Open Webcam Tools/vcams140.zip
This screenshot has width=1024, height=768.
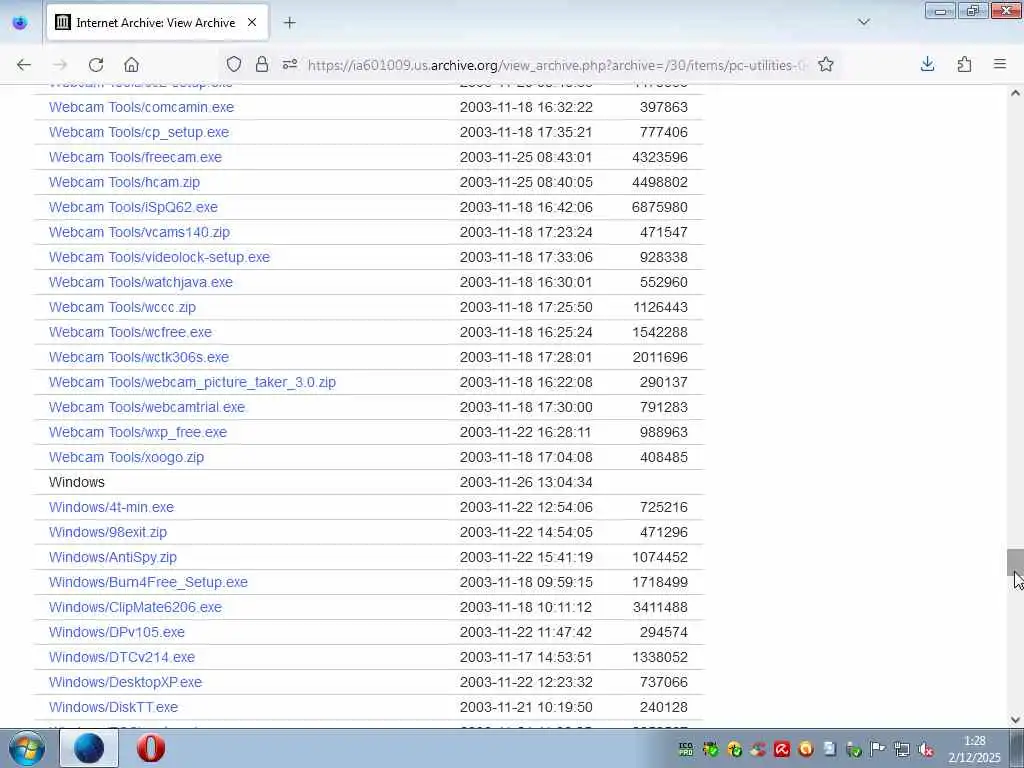(139, 232)
